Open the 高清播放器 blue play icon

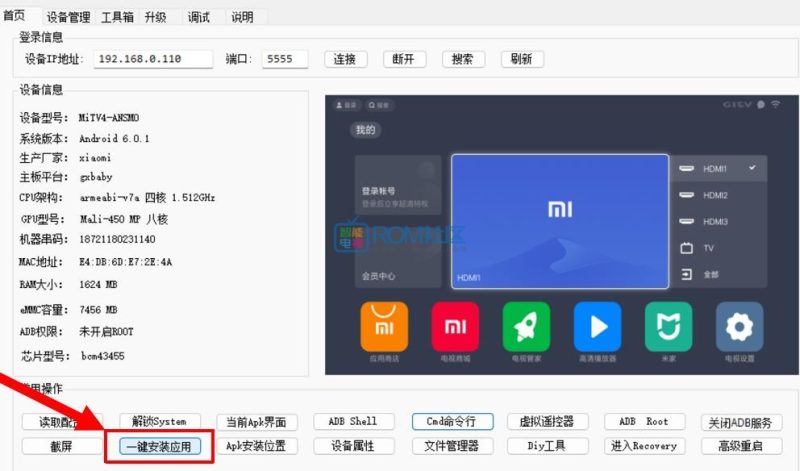point(597,327)
